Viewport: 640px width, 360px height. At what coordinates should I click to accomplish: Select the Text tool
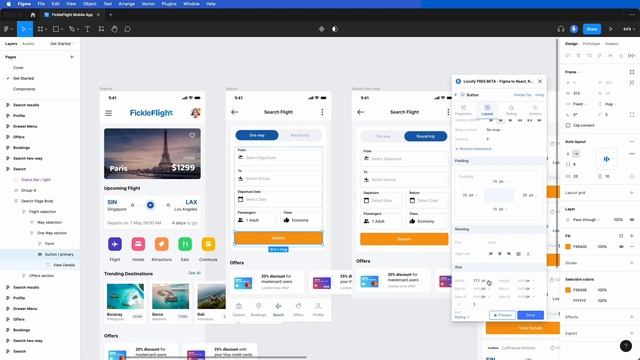pos(87,29)
